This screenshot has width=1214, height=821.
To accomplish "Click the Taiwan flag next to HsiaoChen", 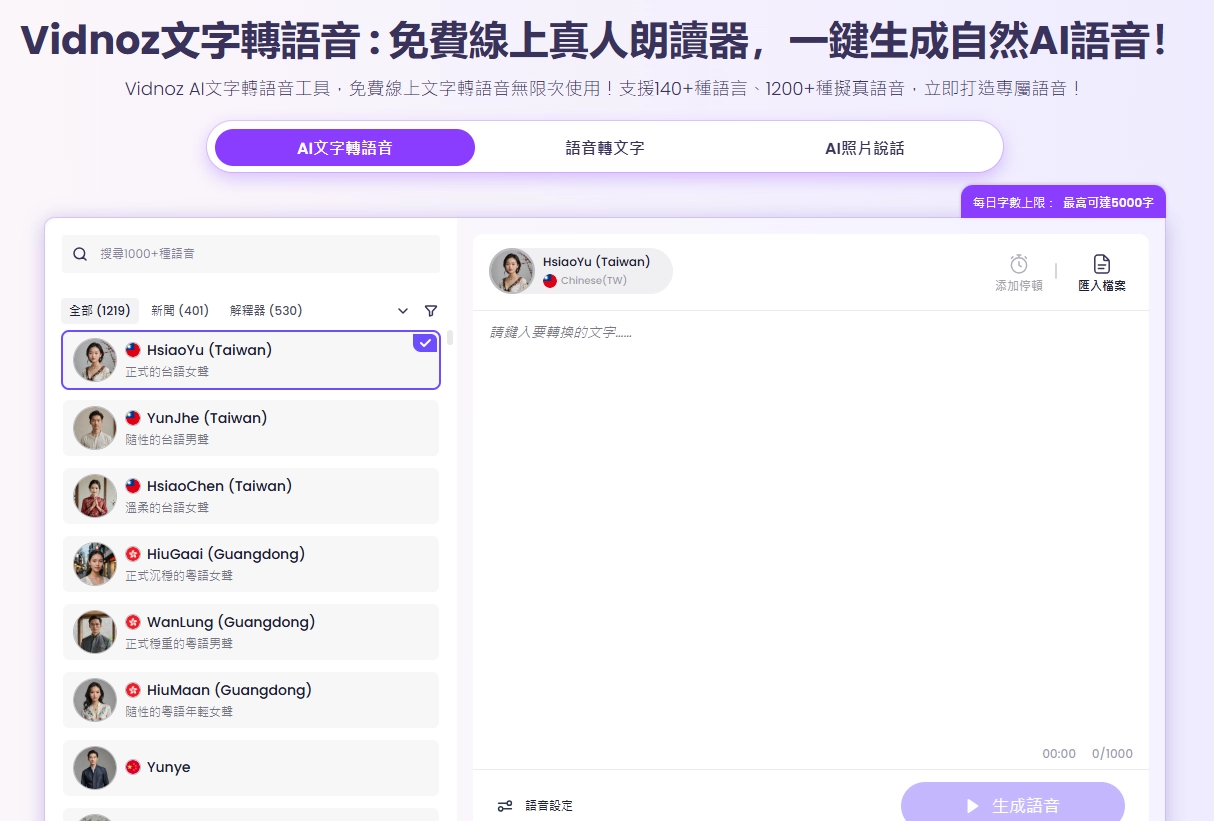I will point(133,486).
